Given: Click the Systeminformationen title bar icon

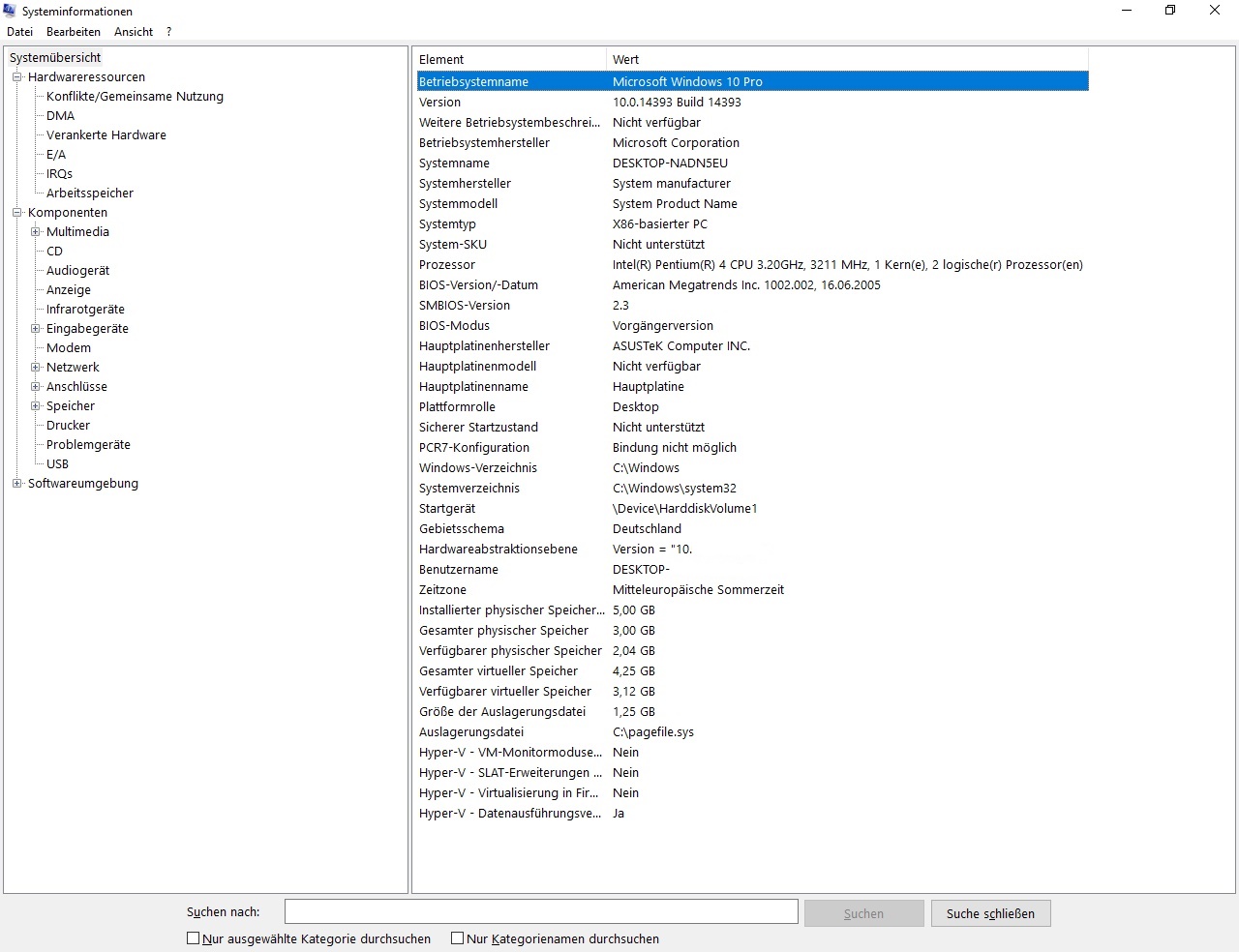Looking at the screenshot, I should 11,11.
